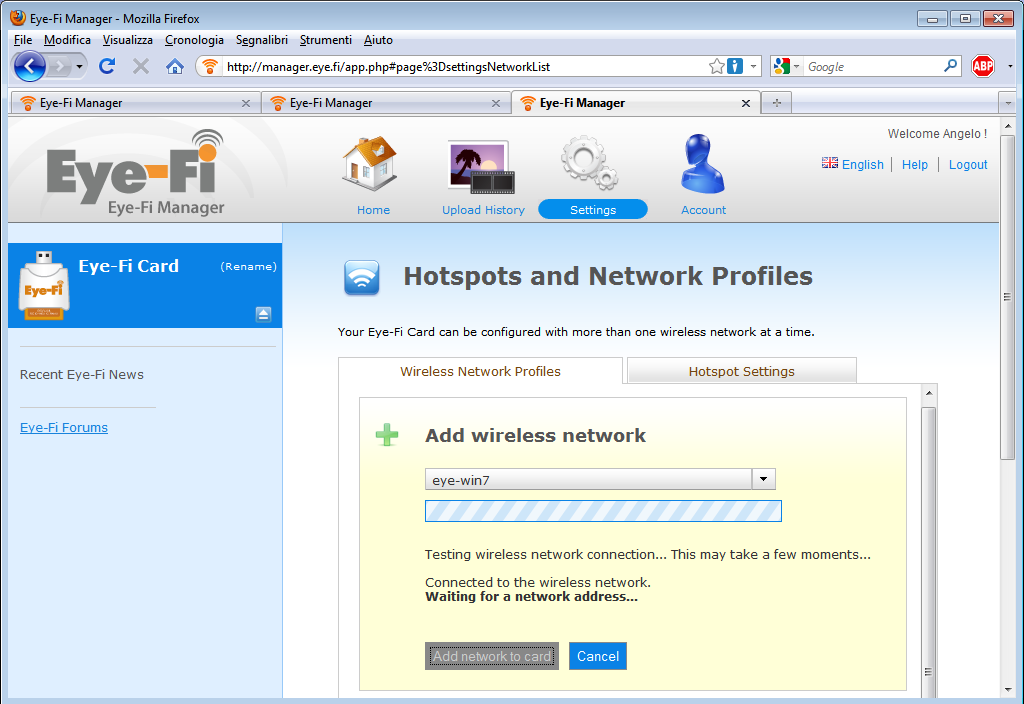Open the Help link
This screenshot has height=704, width=1024.
click(914, 165)
